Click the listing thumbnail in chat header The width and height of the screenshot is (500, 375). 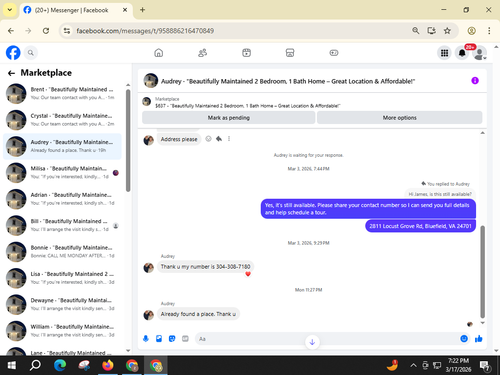pos(151,81)
